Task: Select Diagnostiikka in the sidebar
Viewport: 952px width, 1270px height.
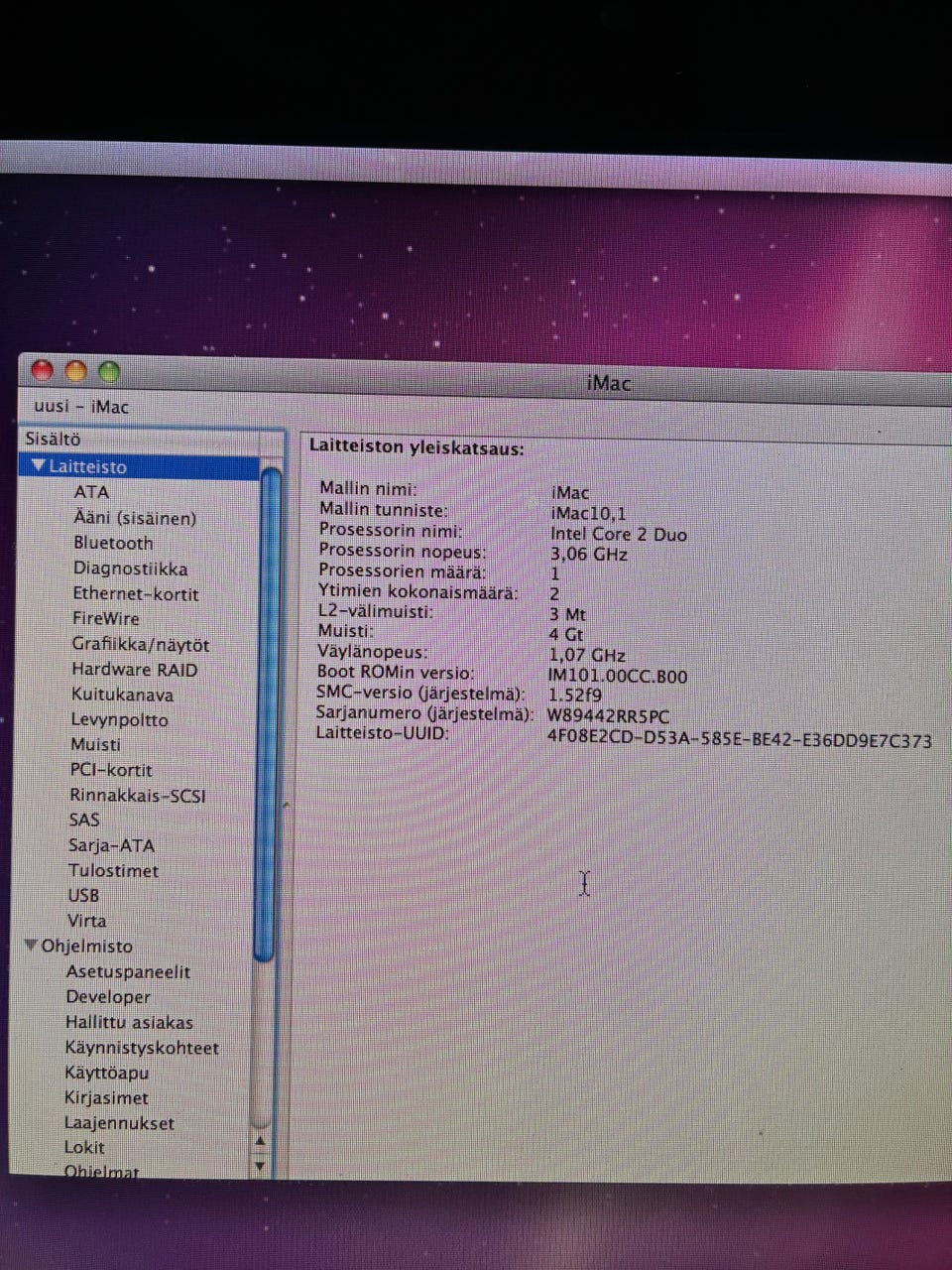Action: tap(130, 569)
